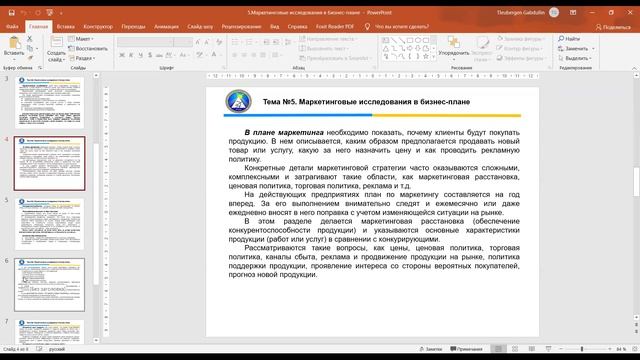The height and width of the screenshot is (360, 640).
Task: Select the rectangle shape in shapes gallery
Action: (x=410, y=40)
